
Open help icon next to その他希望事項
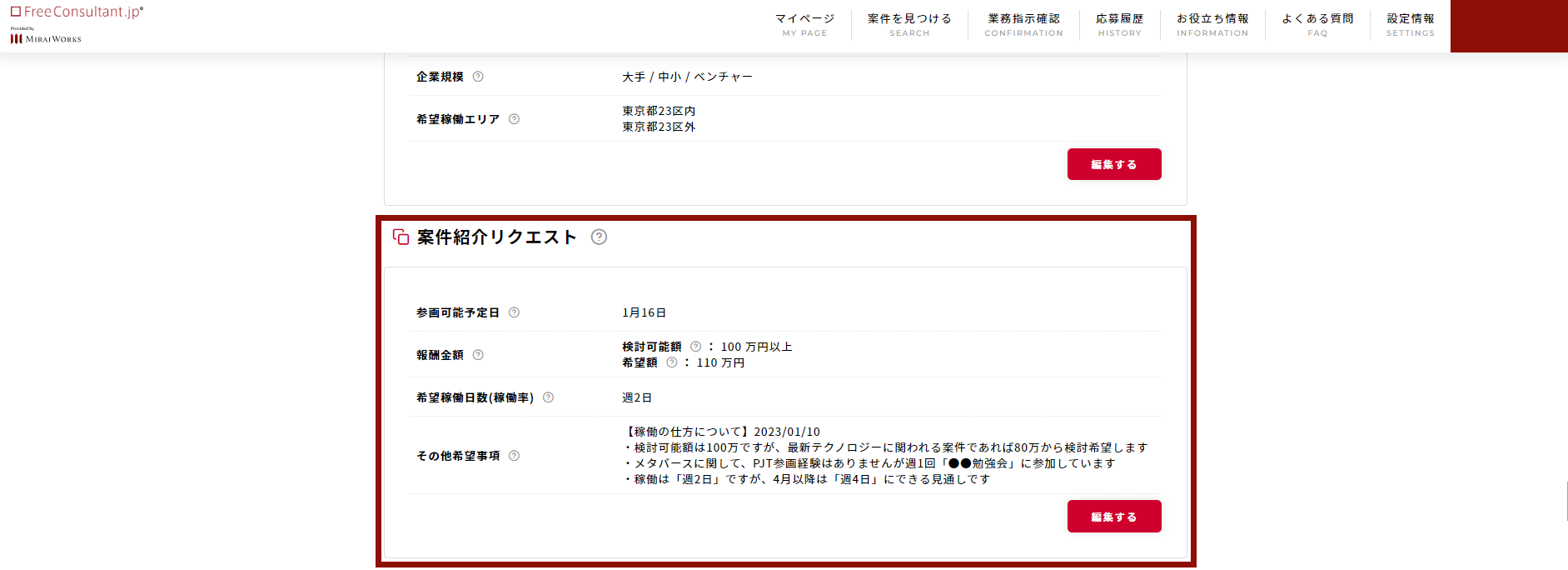pyautogui.click(x=514, y=456)
